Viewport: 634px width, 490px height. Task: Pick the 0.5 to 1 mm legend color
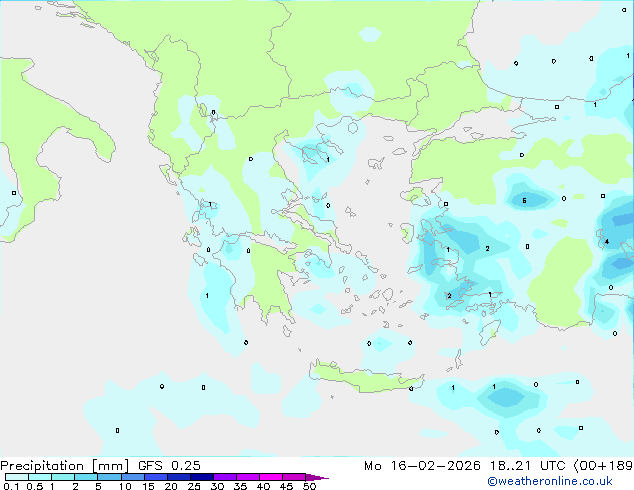(40, 477)
